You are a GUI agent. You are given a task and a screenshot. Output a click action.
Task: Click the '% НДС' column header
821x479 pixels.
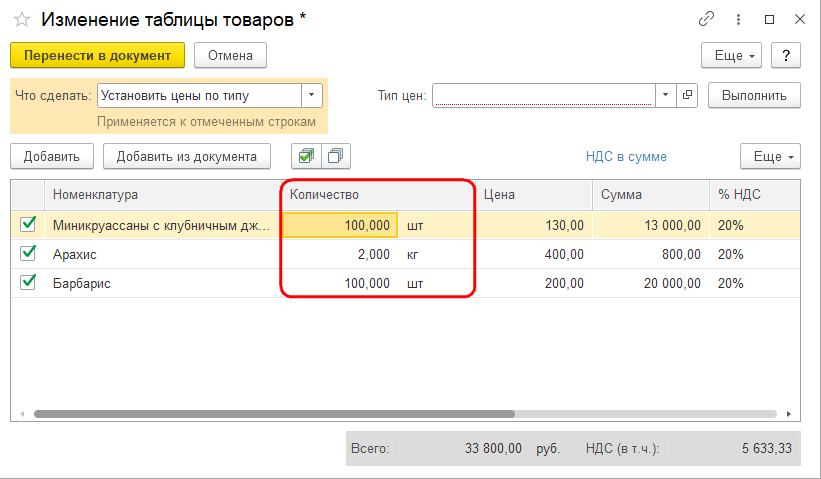(755, 195)
